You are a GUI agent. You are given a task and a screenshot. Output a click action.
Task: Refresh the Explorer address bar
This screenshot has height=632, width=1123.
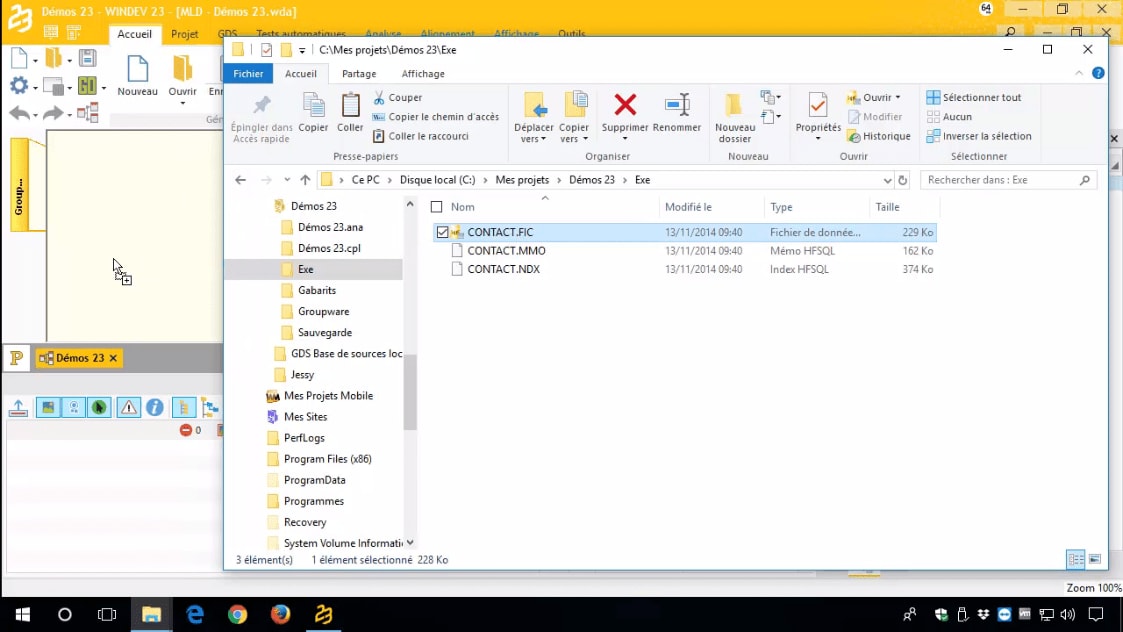pyautogui.click(x=902, y=180)
